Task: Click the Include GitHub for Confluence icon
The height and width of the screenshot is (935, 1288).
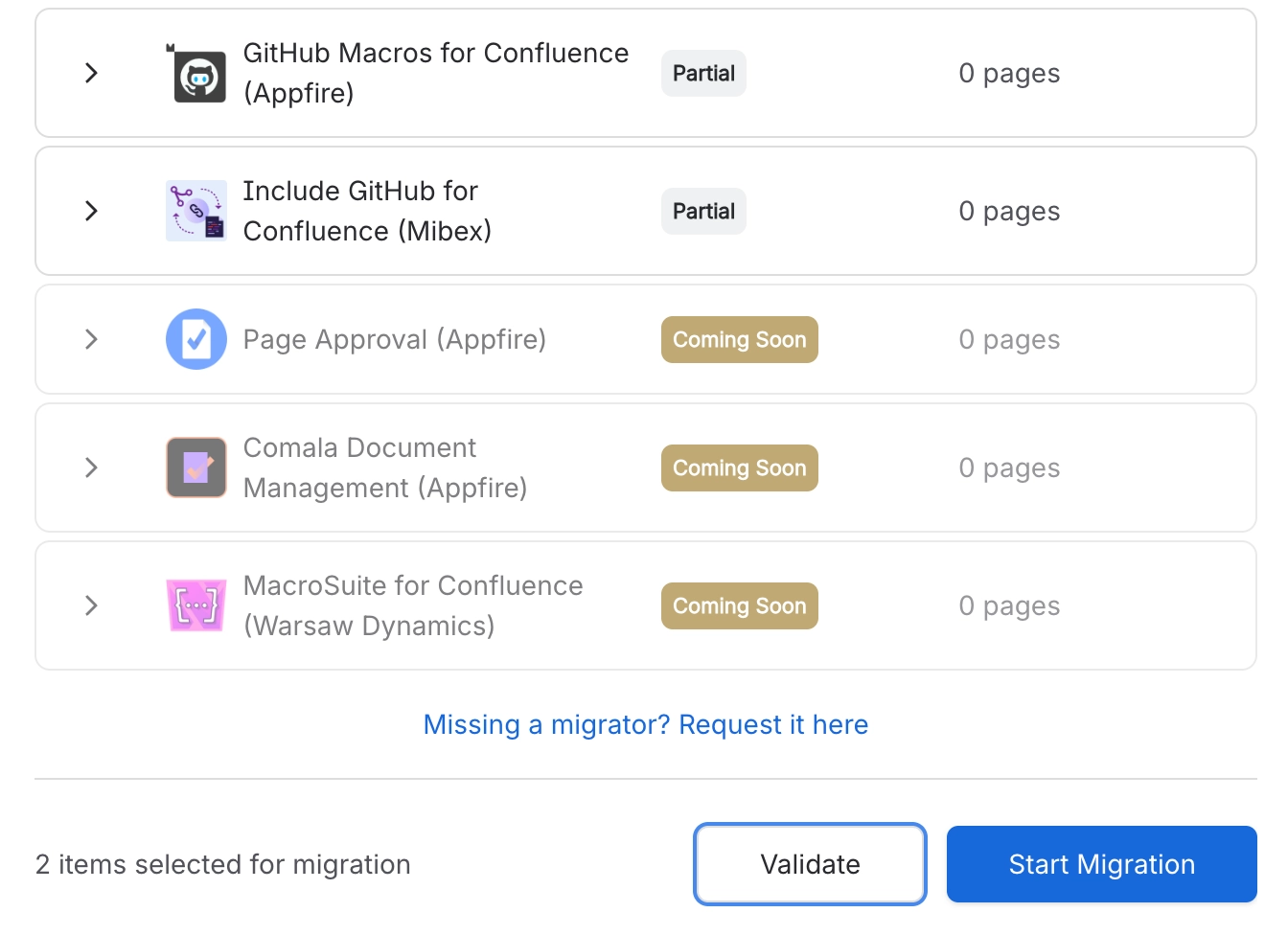Action: click(x=195, y=211)
